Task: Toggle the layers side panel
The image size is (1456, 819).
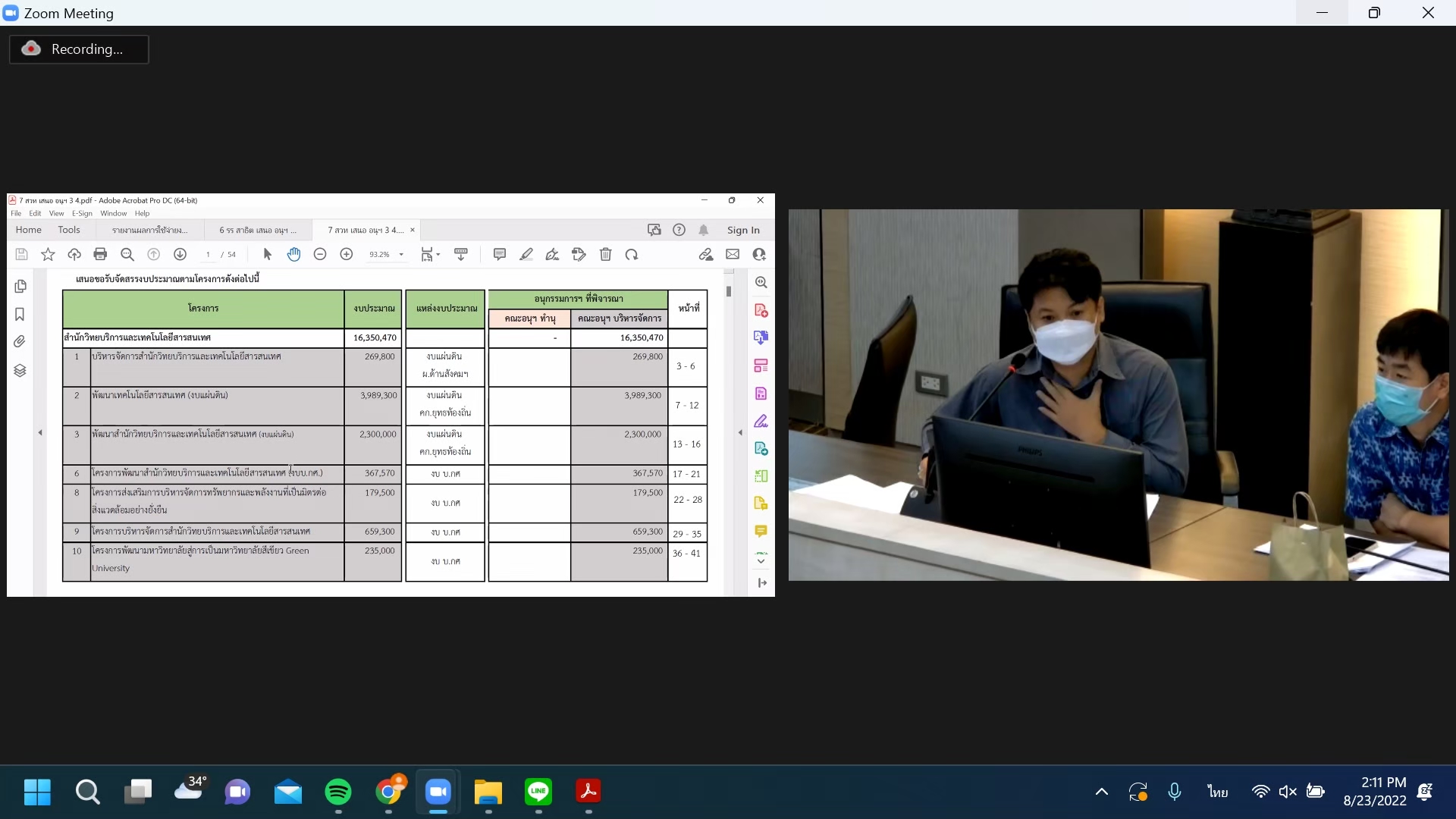Action: tap(20, 371)
